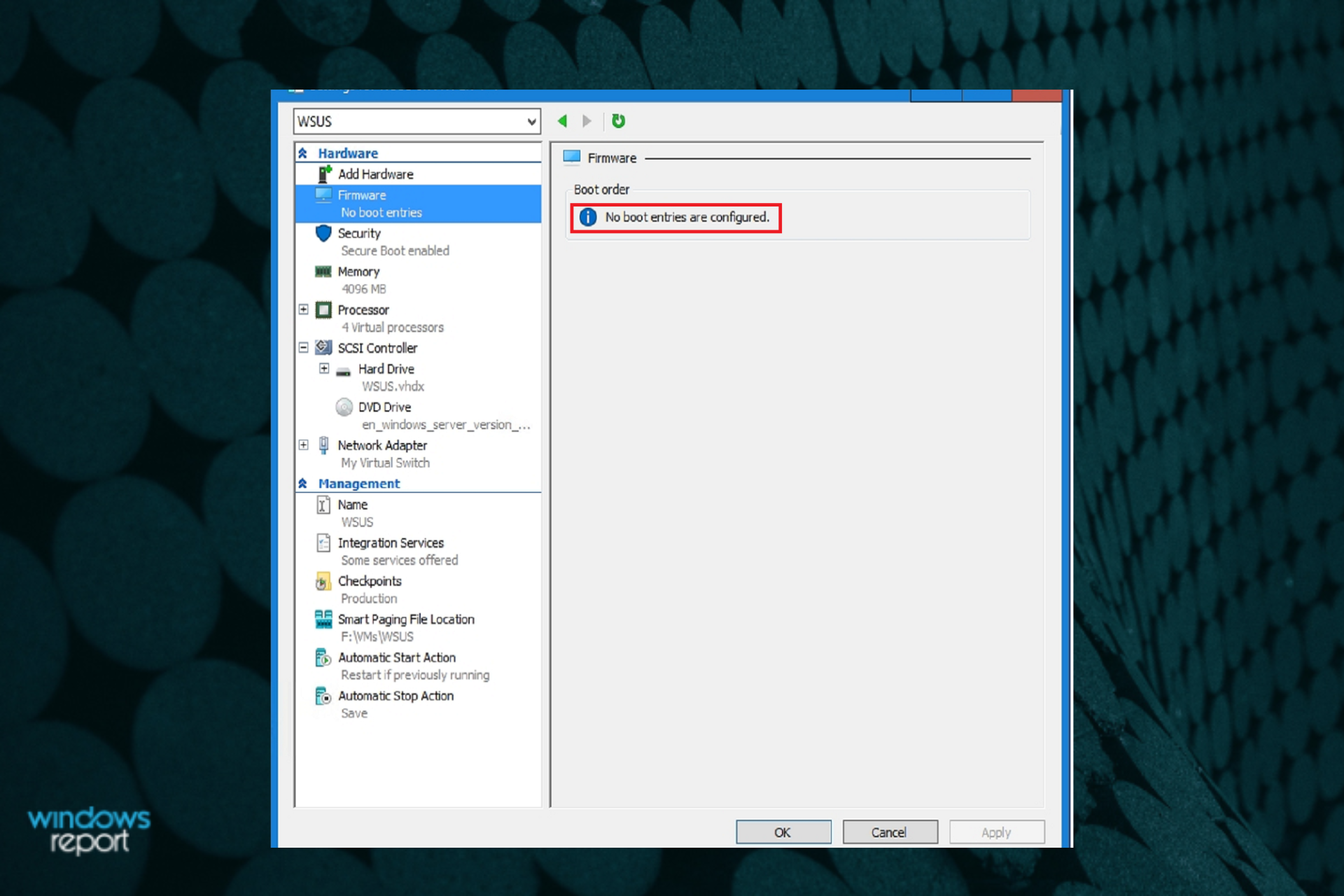Click the OK button
The height and width of the screenshot is (896, 1344).
tap(783, 832)
